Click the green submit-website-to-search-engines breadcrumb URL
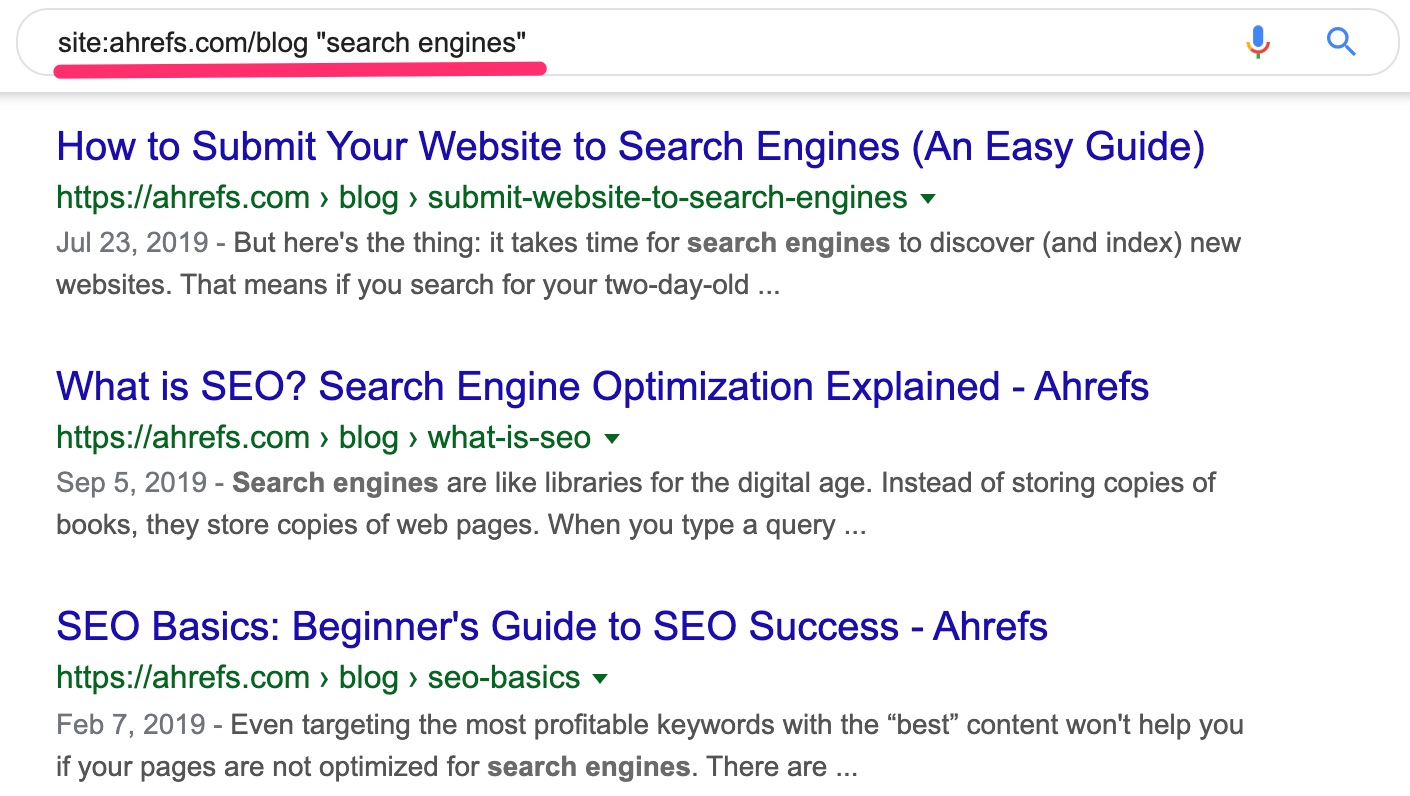Viewport: 1410px width, 796px height. coord(482,197)
